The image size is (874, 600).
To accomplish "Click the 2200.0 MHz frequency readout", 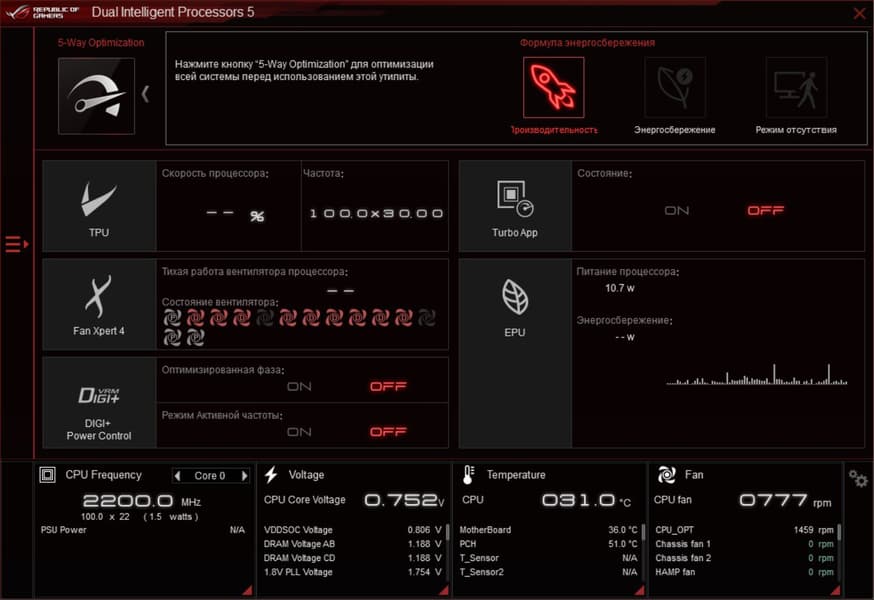I will coord(142,501).
